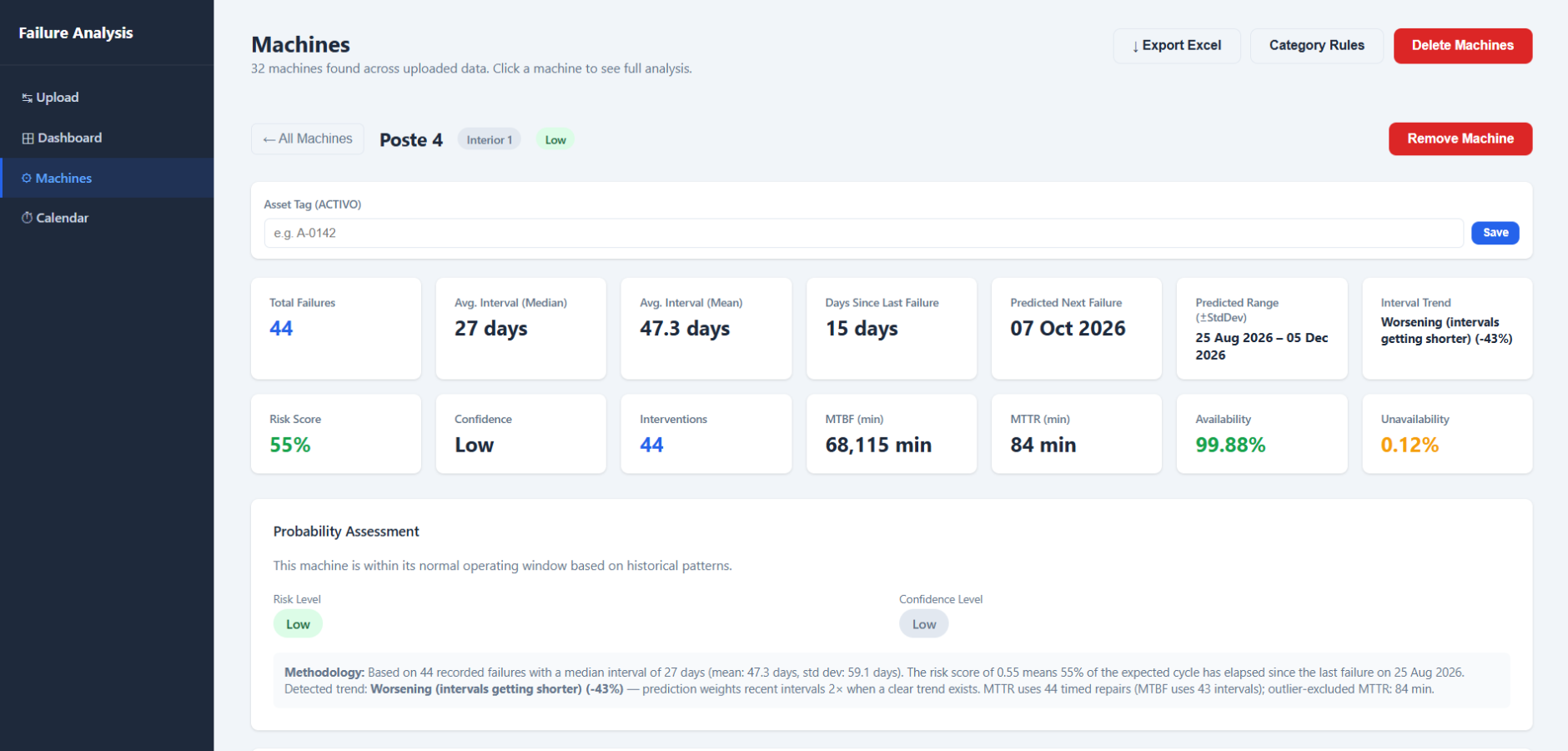This screenshot has width=1568, height=751.
Task: Click the 47.3 days mean interval
Action: 685,329
